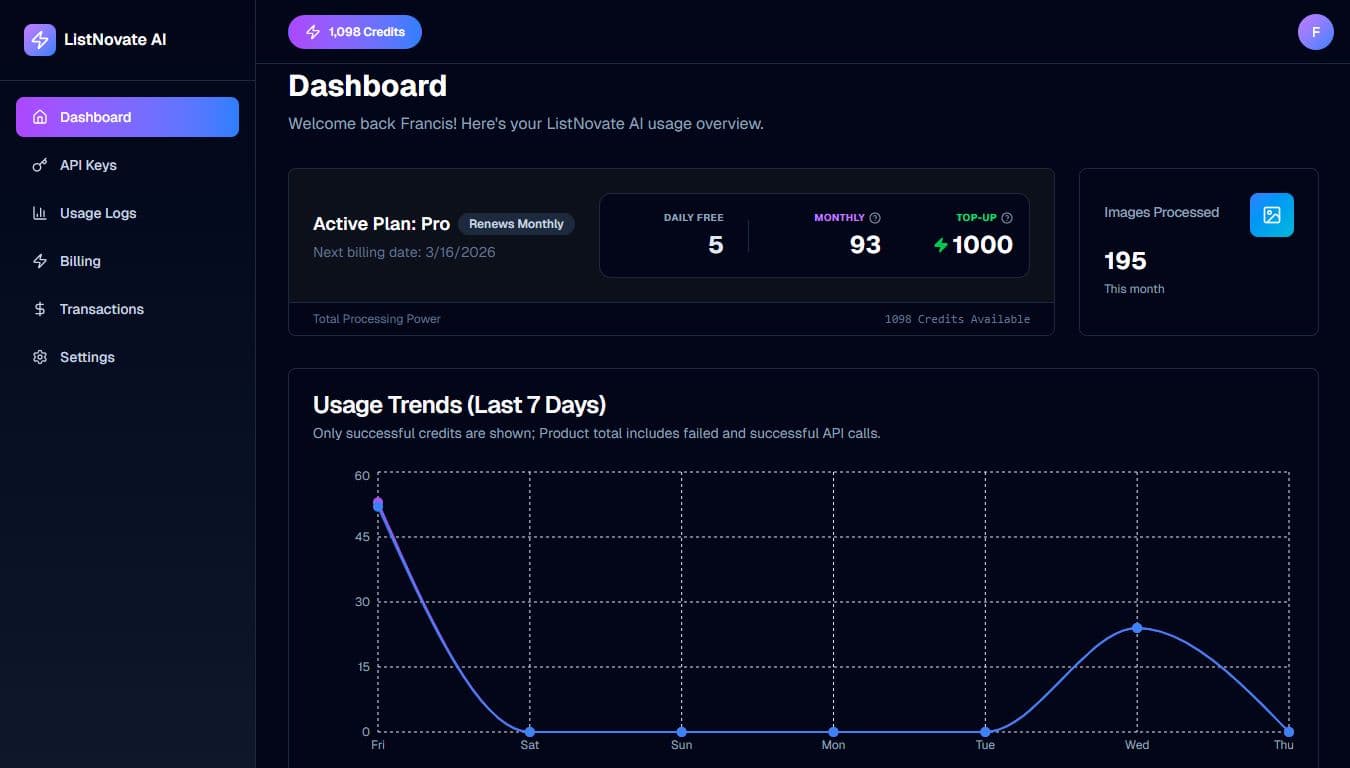Navigate to the API Keys page
Viewport: 1350px width, 768px height.
click(90, 165)
